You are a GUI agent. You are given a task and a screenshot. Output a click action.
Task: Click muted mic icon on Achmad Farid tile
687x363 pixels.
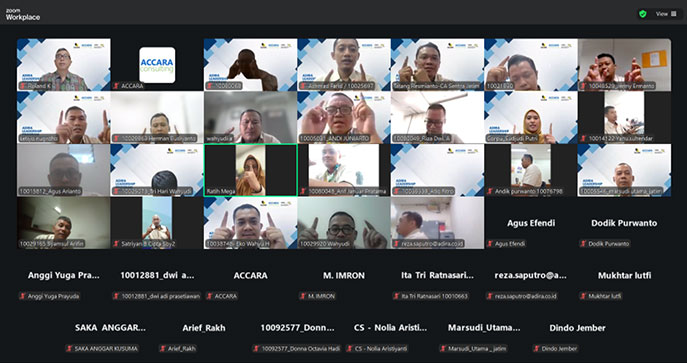click(303, 86)
